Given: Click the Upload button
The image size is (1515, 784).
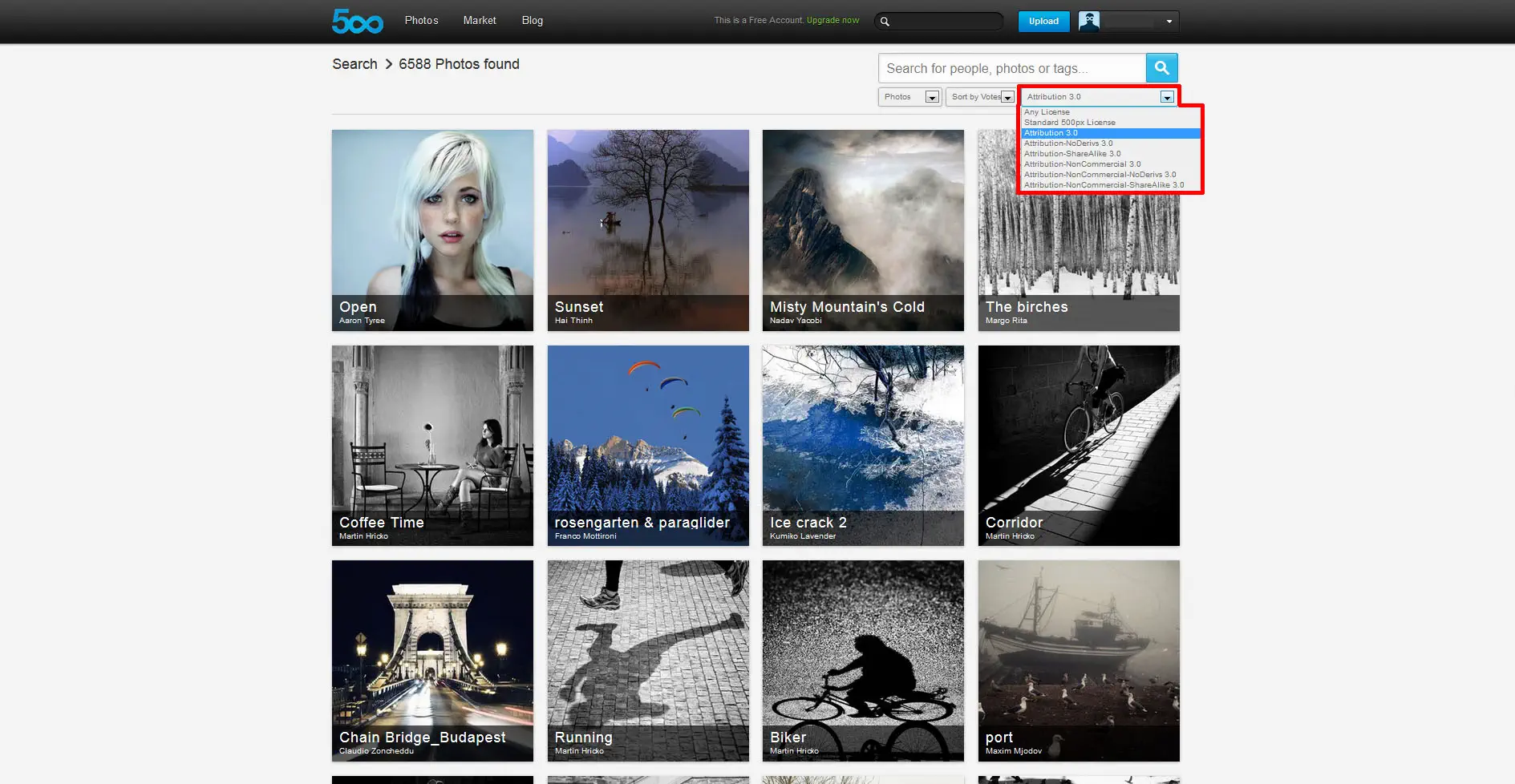Looking at the screenshot, I should (1043, 22).
